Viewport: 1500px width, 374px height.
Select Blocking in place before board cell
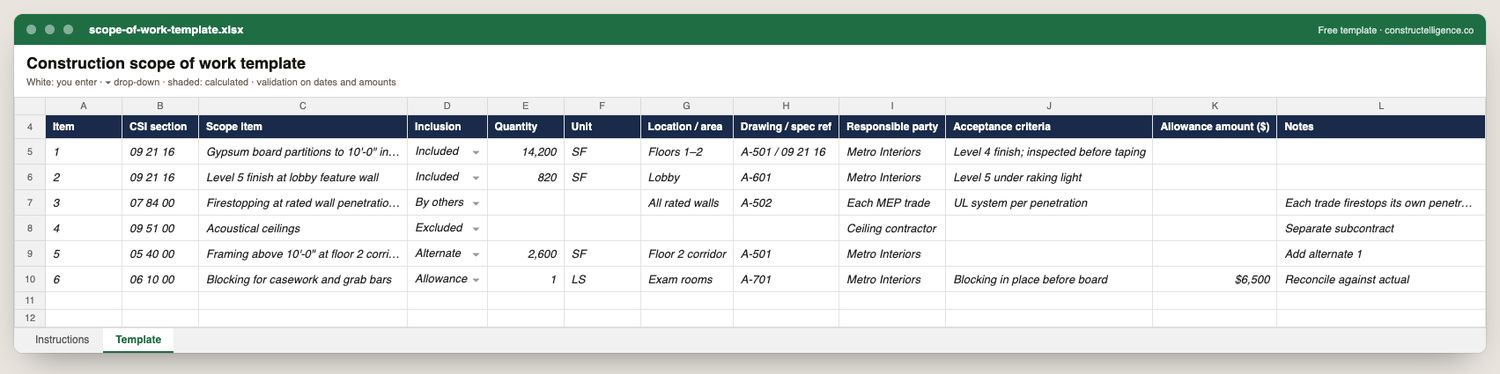click(x=1049, y=280)
